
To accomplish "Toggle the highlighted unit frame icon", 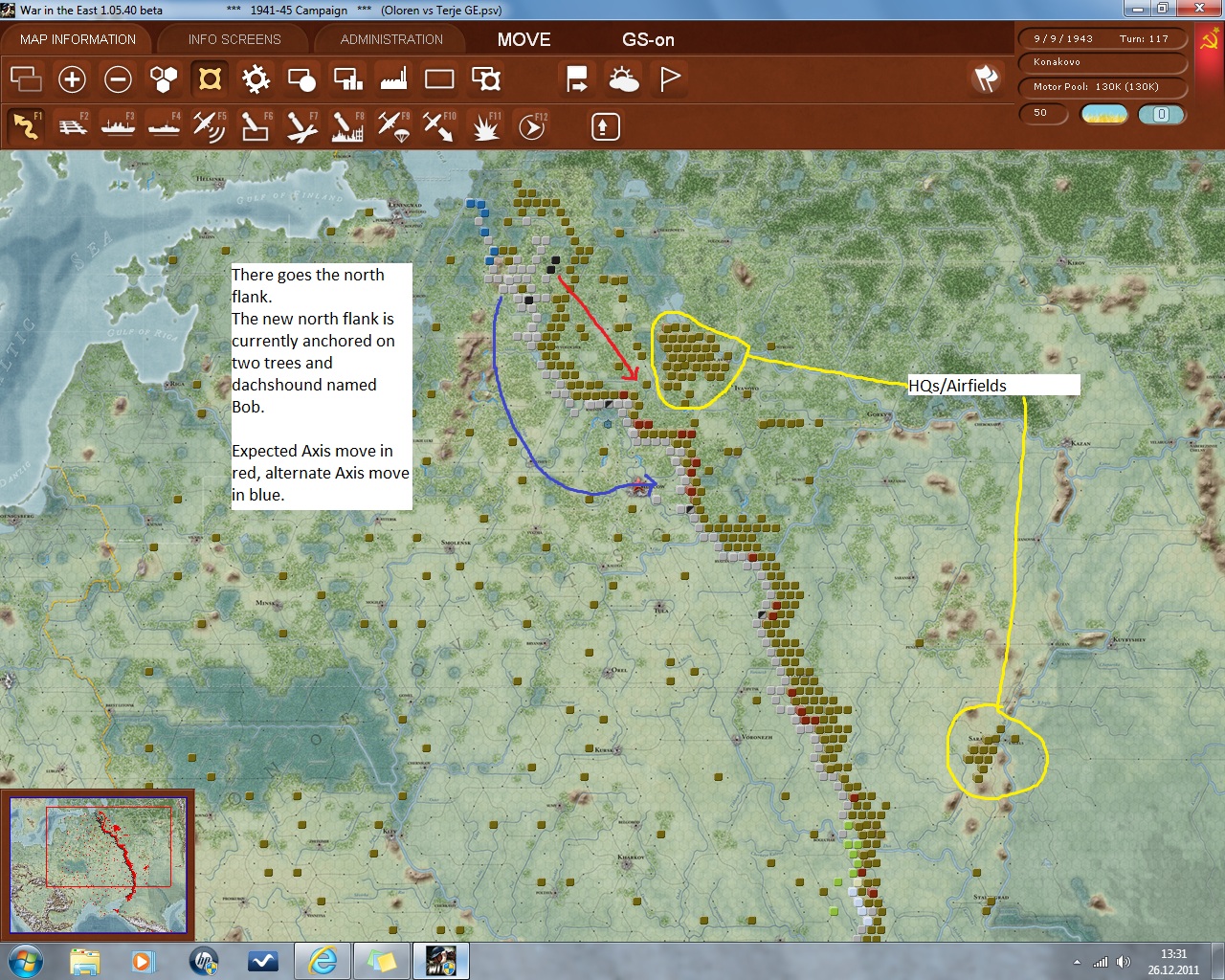I will 210,78.
